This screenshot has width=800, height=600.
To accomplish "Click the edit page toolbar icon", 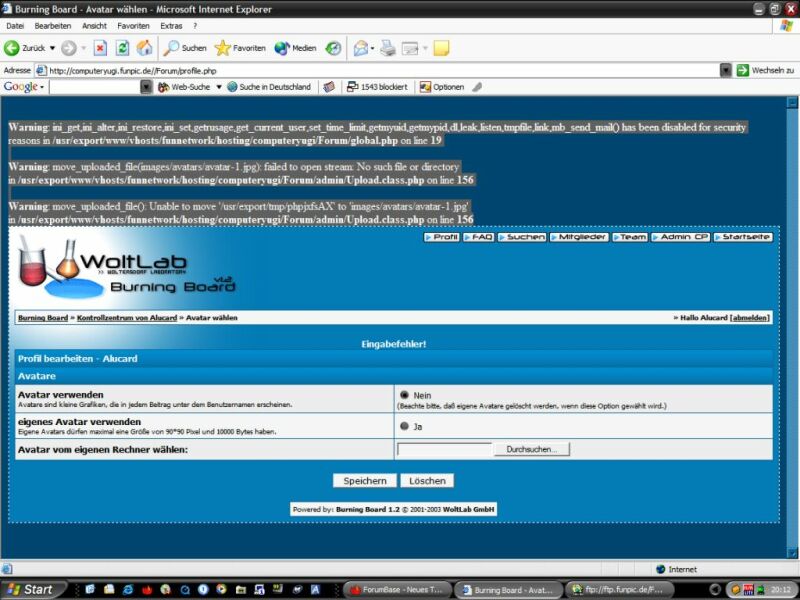I will 410,48.
